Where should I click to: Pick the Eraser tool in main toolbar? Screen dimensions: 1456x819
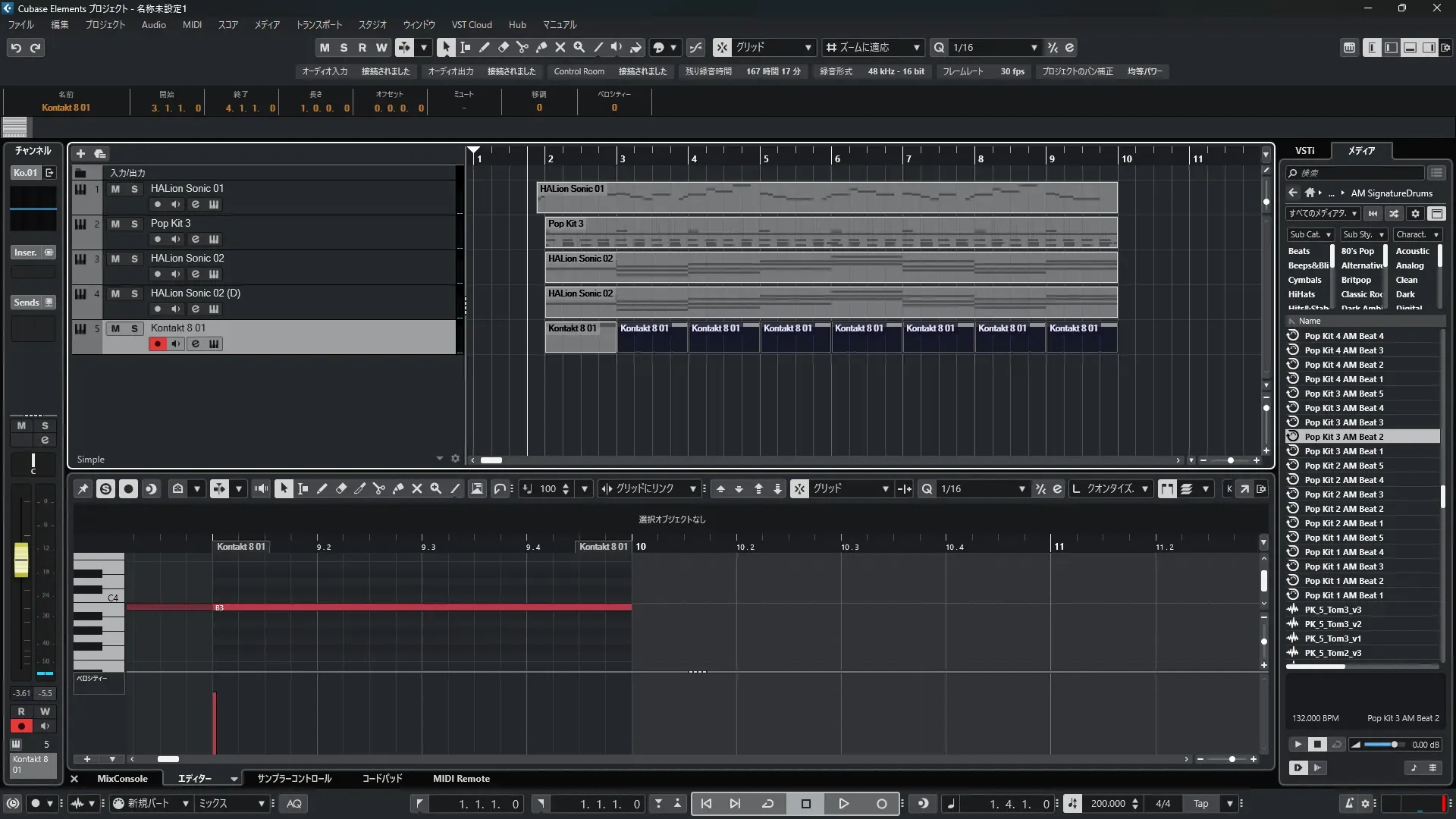(x=504, y=47)
